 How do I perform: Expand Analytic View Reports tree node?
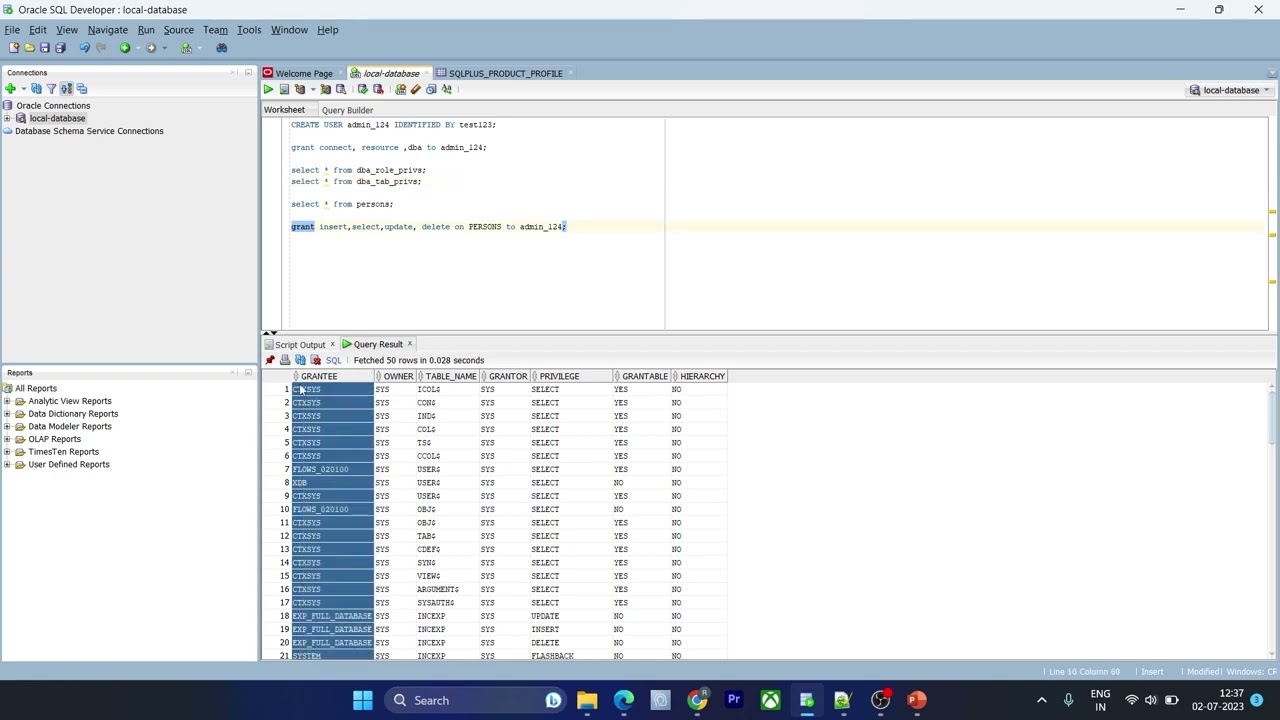pos(7,401)
